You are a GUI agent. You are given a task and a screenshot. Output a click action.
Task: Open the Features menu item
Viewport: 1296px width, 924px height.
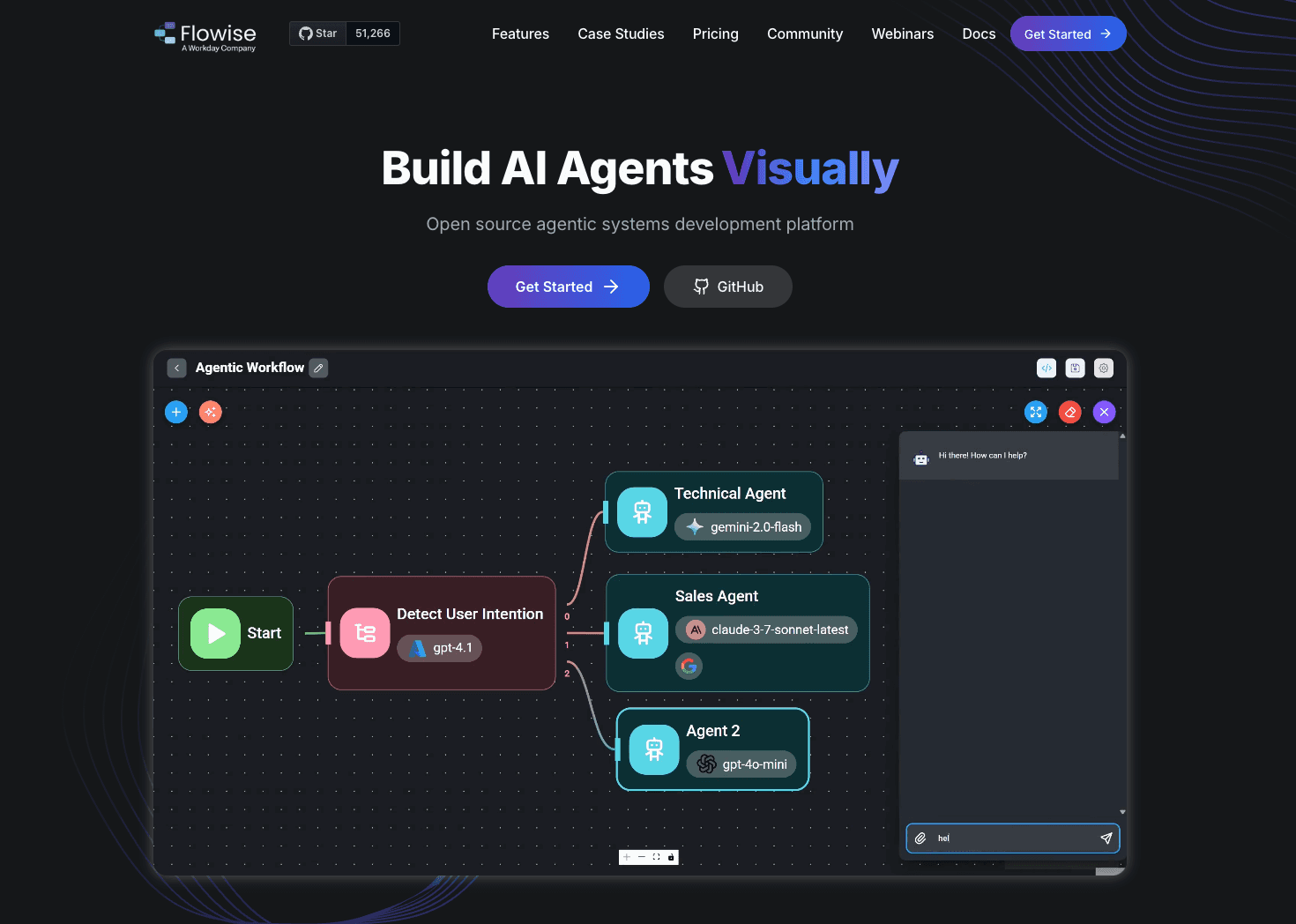pyautogui.click(x=520, y=34)
